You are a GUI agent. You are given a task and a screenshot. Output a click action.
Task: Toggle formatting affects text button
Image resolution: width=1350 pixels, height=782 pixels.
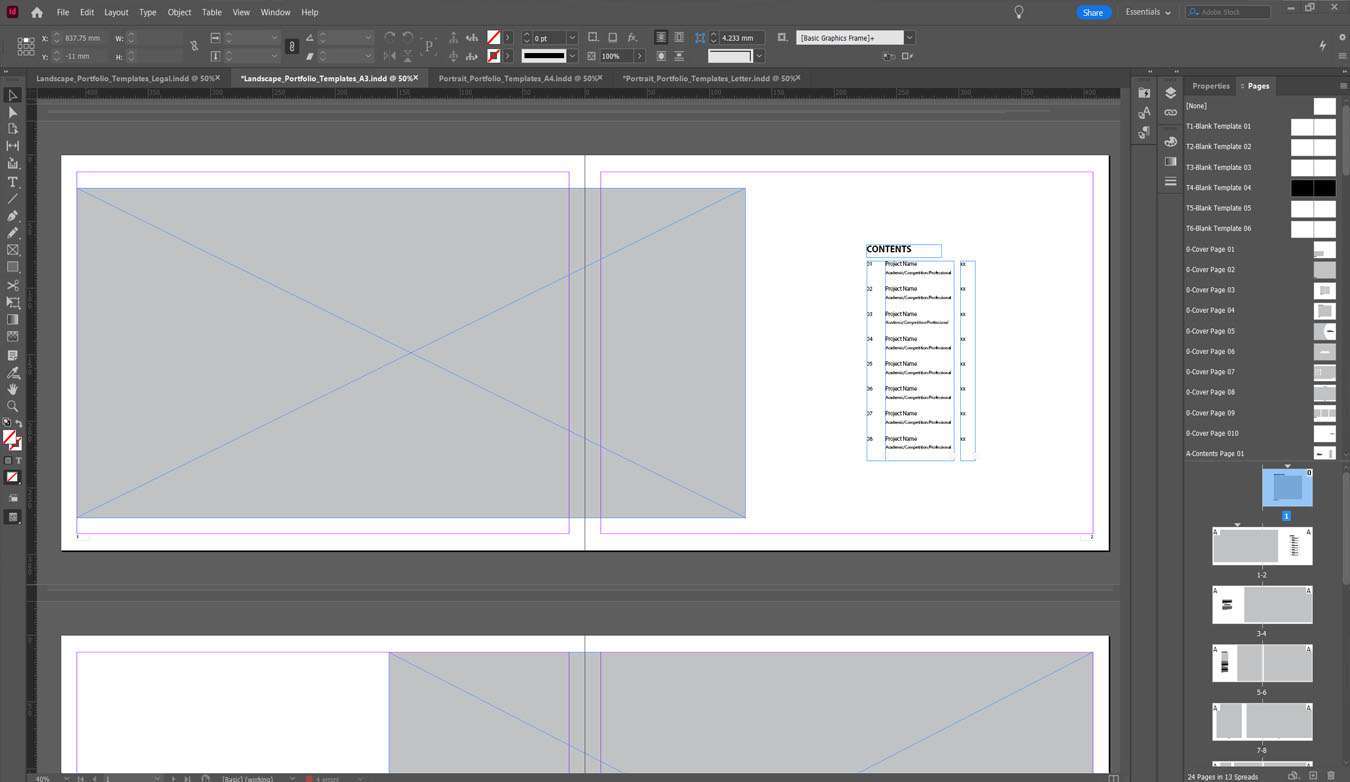point(18,460)
